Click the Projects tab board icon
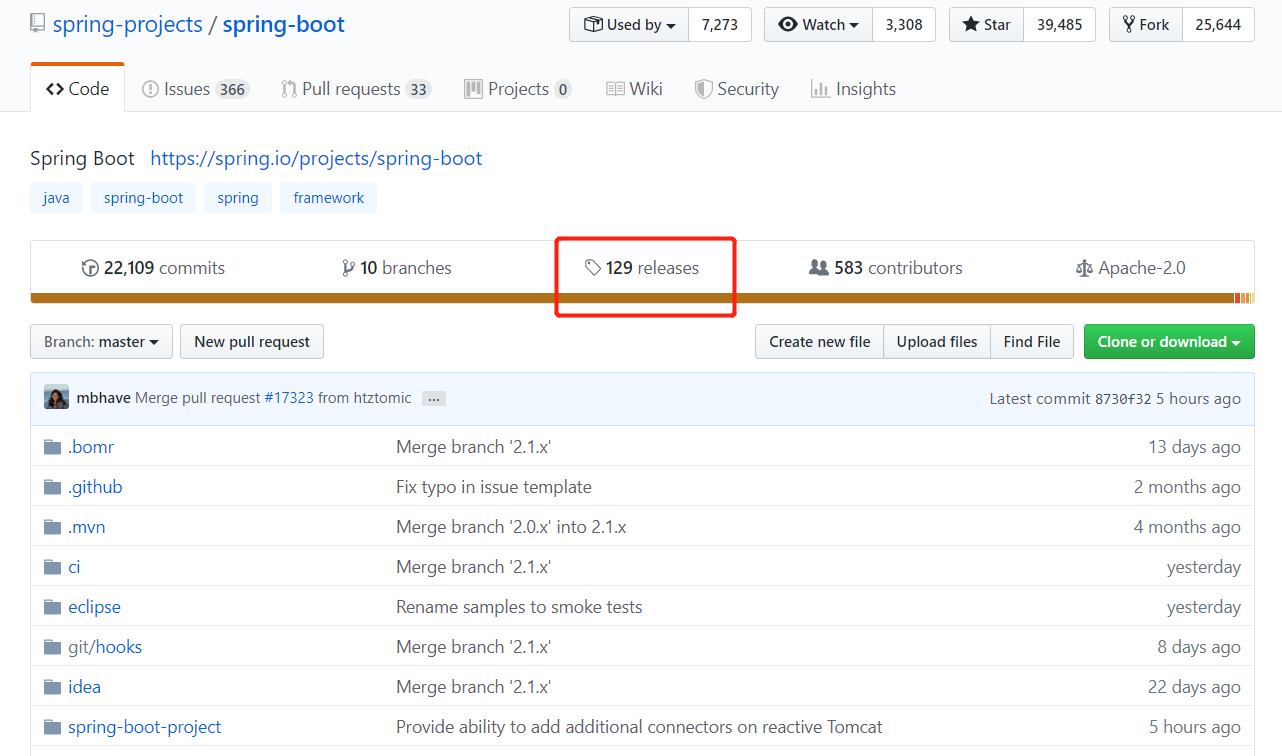This screenshot has height=756, width=1282. pyautogui.click(x=473, y=89)
